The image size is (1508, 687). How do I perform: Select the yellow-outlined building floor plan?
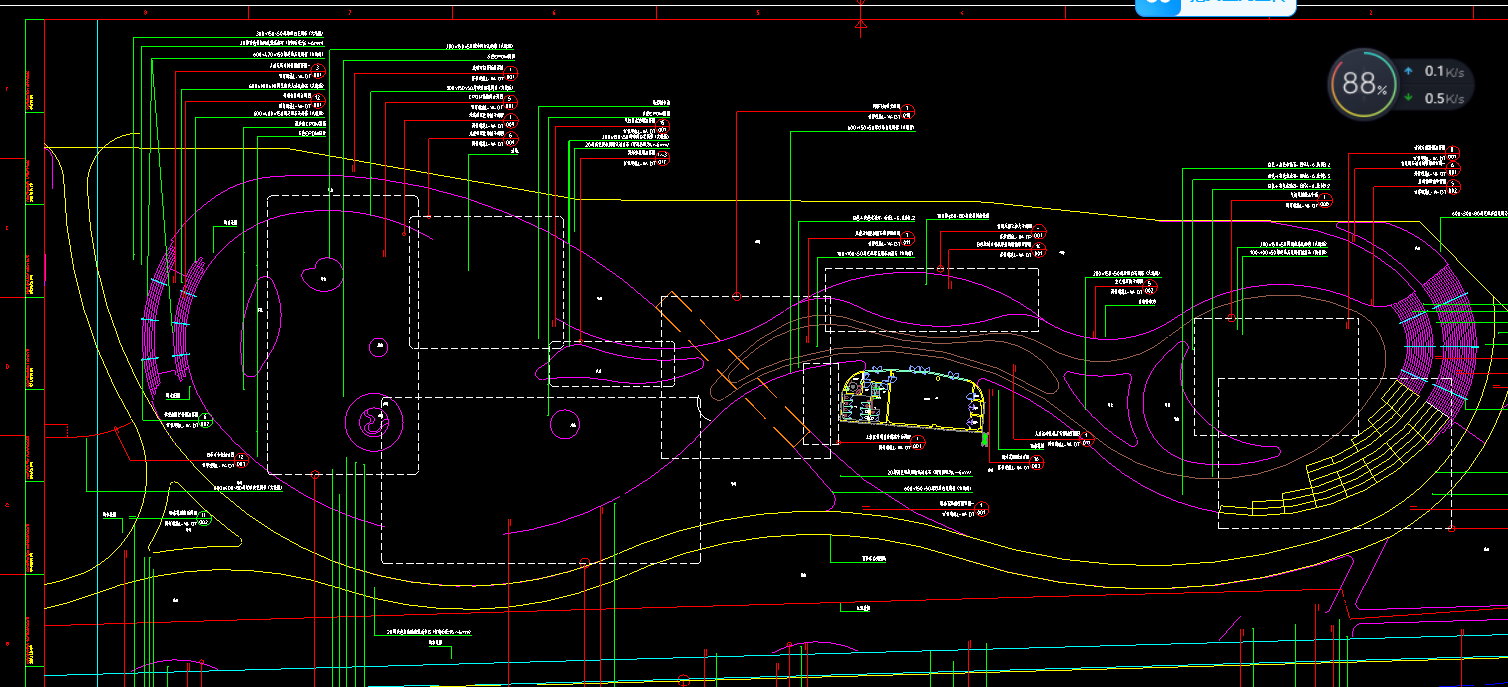pos(910,400)
